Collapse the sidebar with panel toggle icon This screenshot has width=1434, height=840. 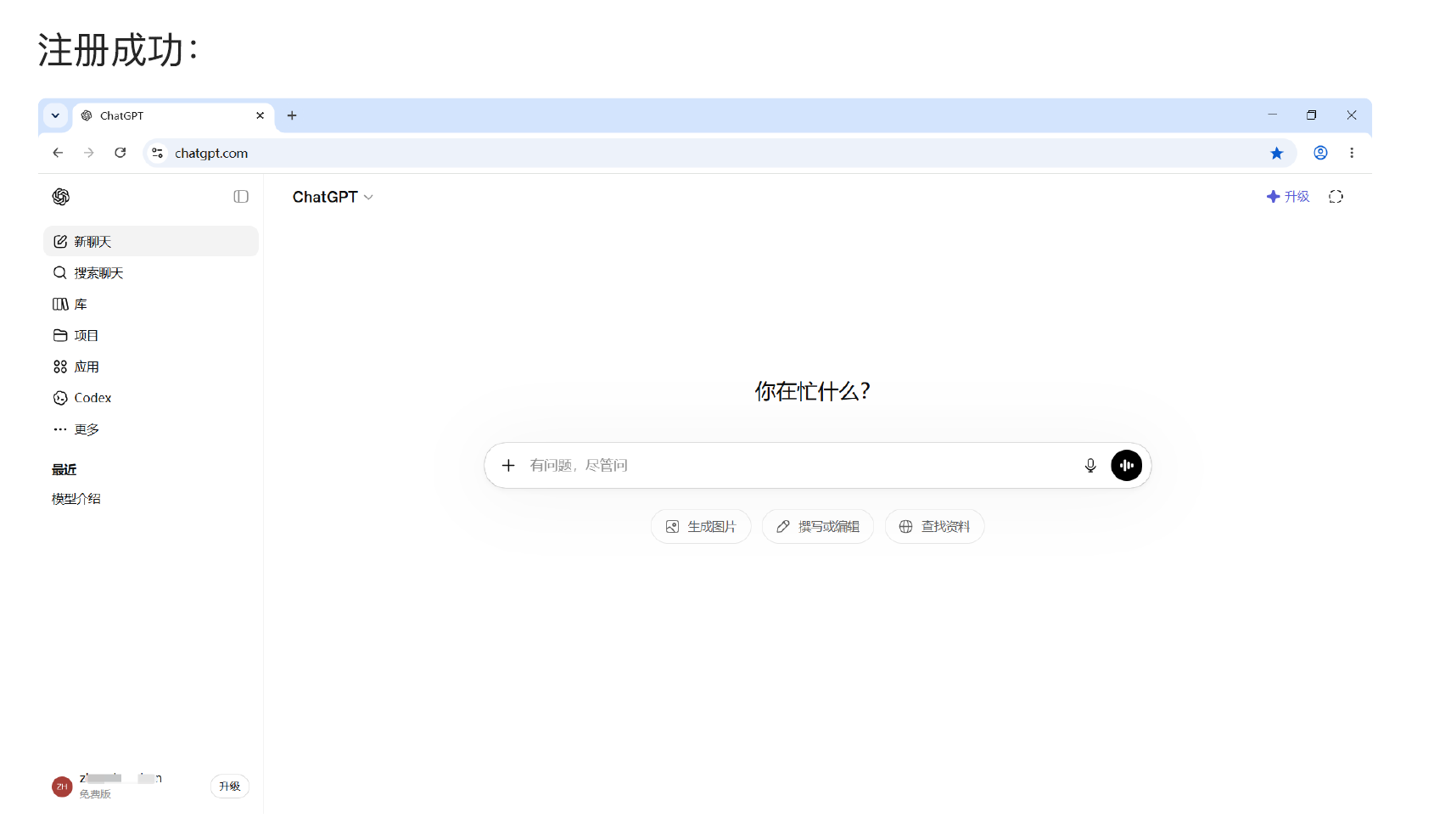point(241,197)
